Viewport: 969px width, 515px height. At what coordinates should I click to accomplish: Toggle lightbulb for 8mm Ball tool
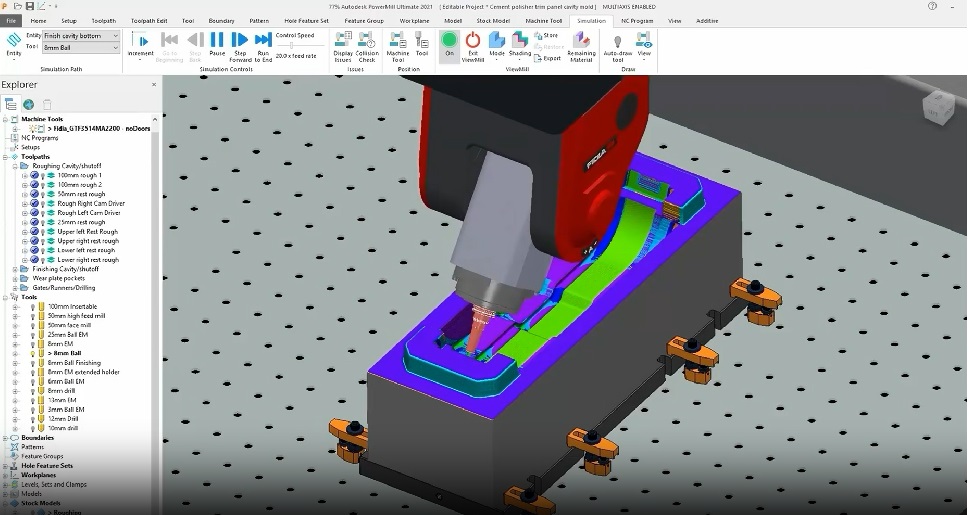pos(33,353)
